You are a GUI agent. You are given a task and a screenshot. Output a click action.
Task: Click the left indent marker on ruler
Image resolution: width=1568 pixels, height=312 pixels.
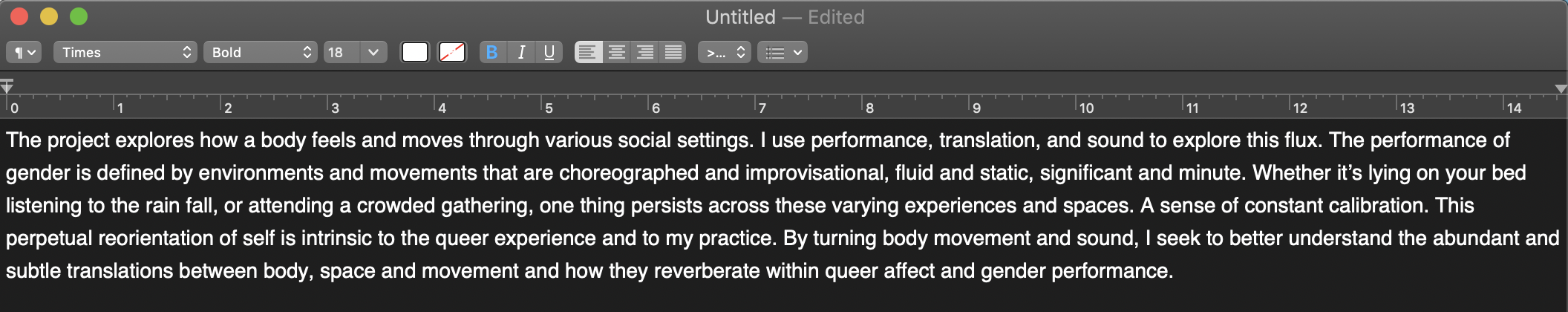(7, 86)
